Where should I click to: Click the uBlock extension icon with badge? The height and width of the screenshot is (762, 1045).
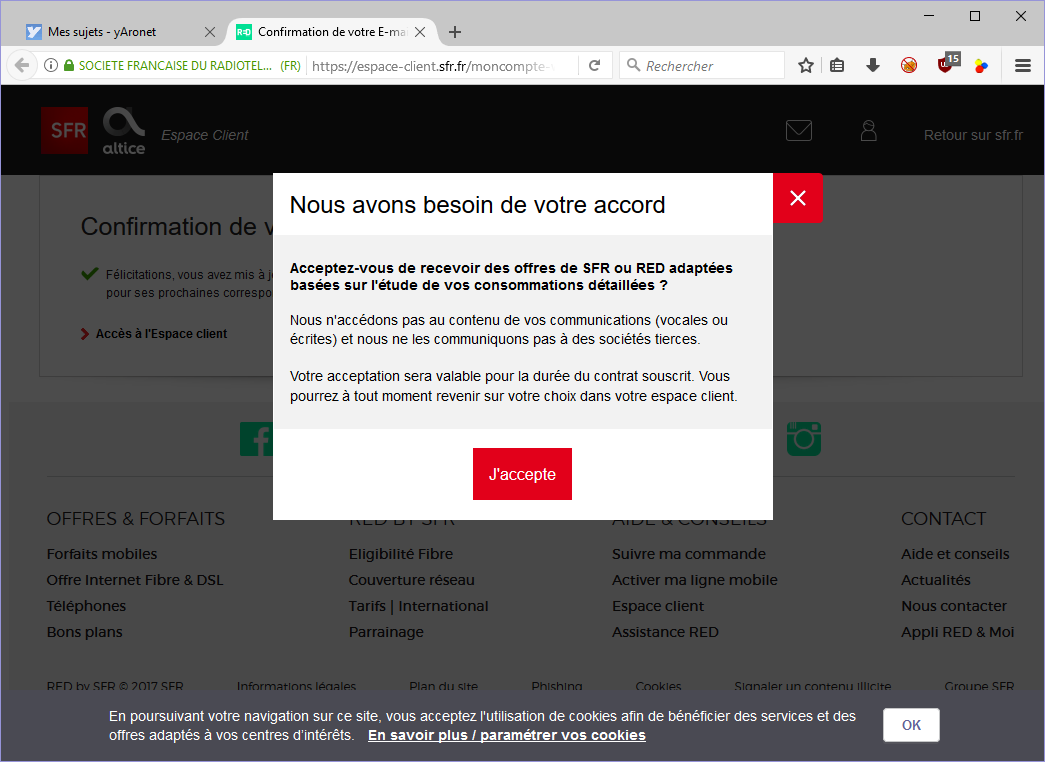coord(945,66)
